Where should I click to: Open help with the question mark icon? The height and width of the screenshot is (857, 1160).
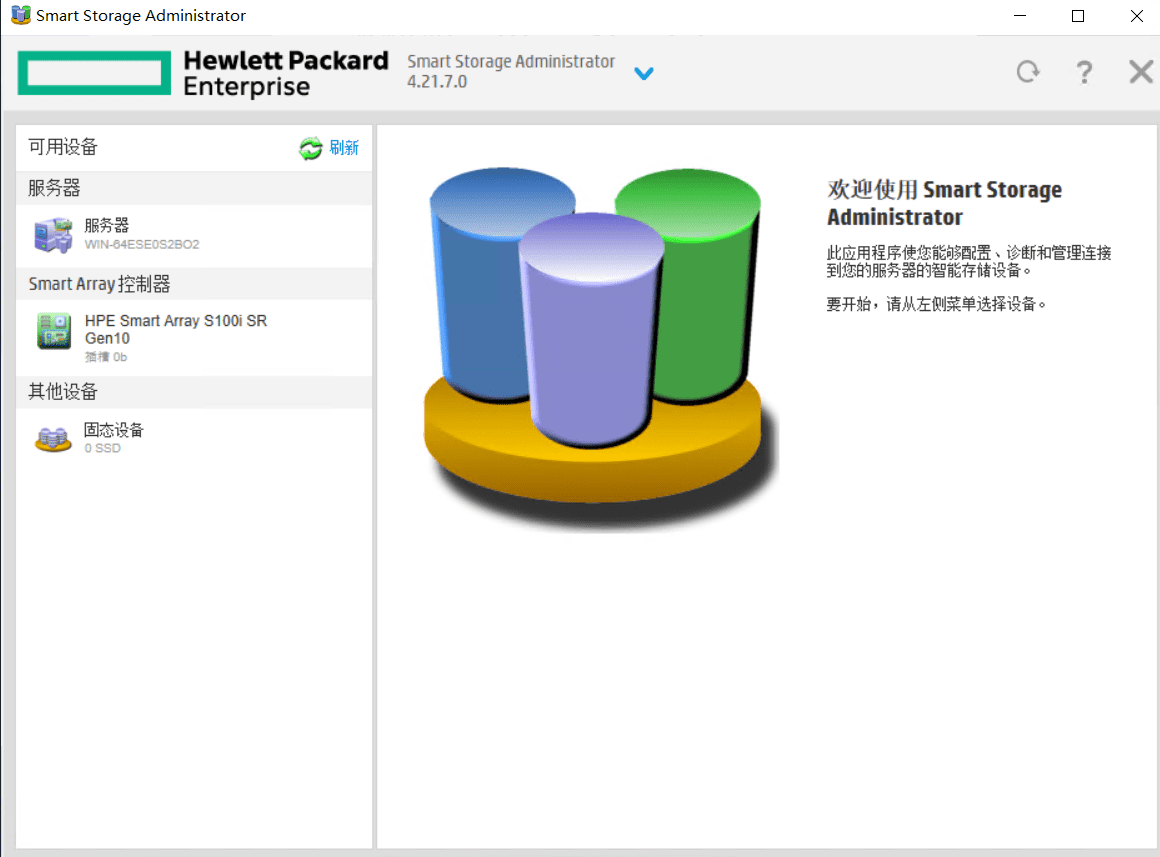[x=1083, y=72]
